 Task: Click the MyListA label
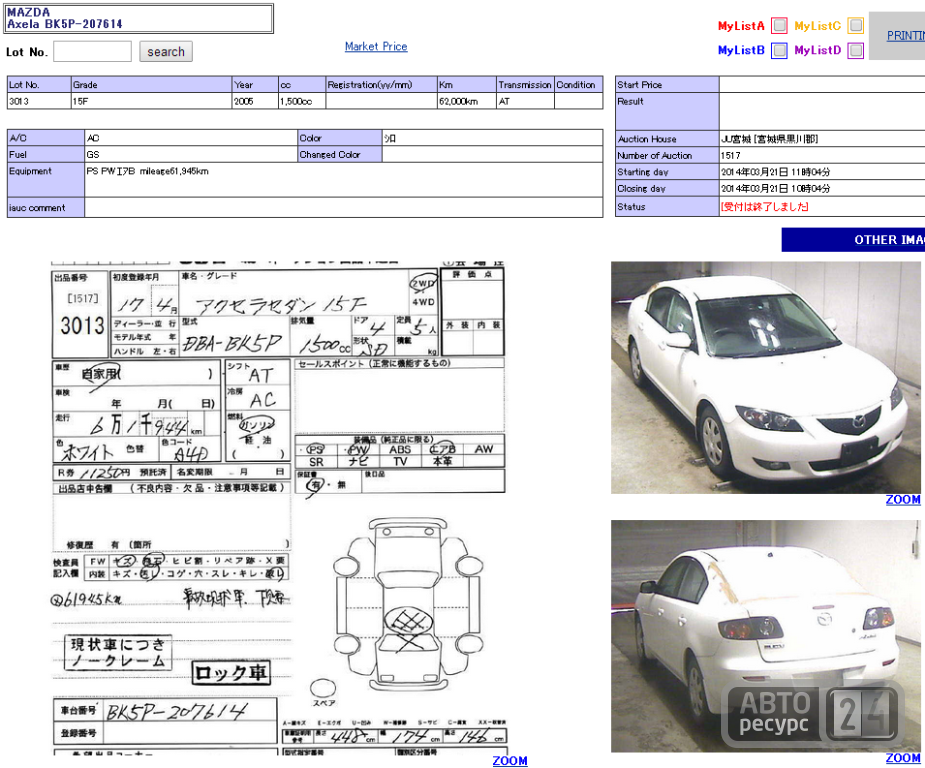coord(741,25)
